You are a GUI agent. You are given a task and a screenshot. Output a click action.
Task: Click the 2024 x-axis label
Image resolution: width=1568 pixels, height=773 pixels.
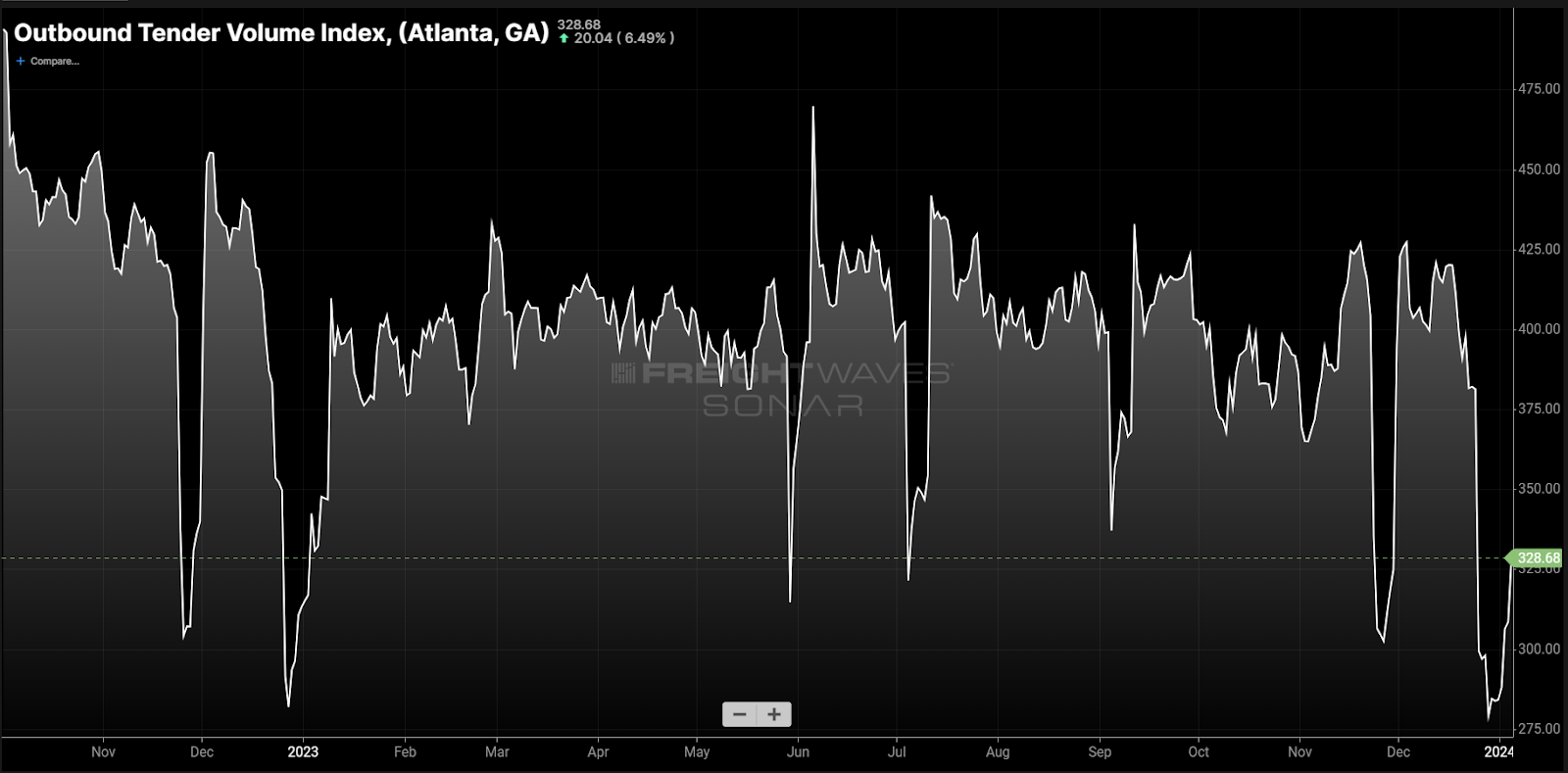pyautogui.click(x=1498, y=751)
